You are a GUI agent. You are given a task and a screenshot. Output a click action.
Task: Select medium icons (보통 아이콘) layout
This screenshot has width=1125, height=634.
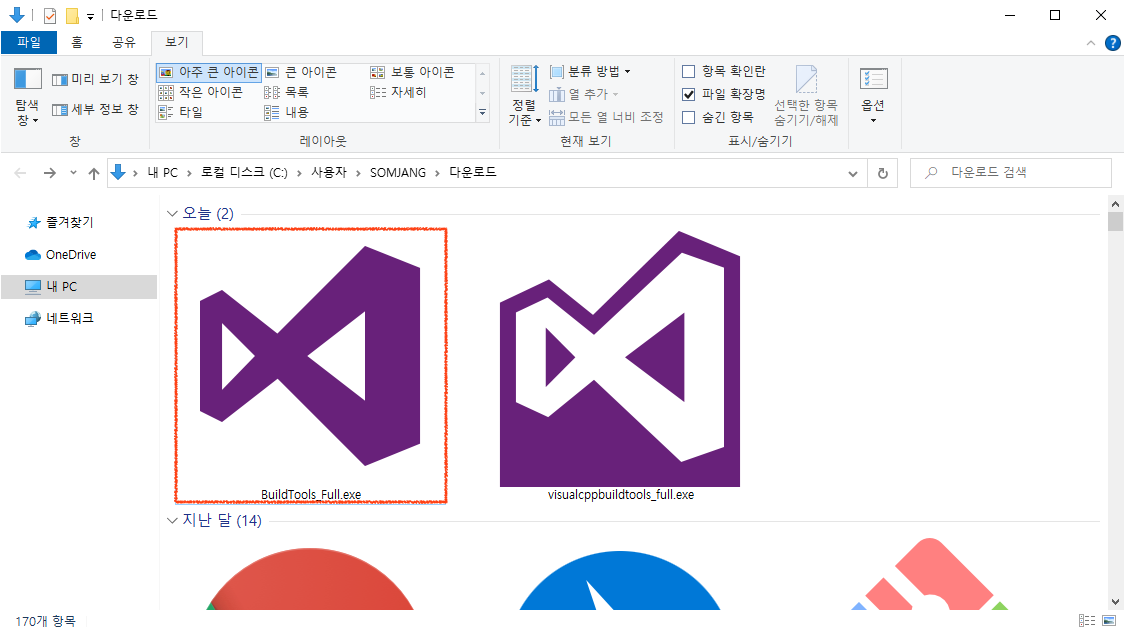413,72
